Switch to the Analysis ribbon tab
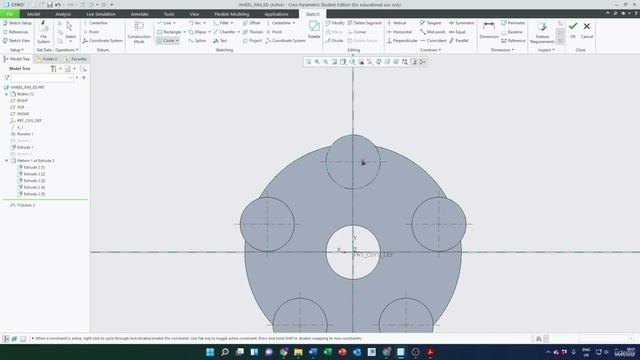This screenshot has width=640, height=360. tap(63, 14)
